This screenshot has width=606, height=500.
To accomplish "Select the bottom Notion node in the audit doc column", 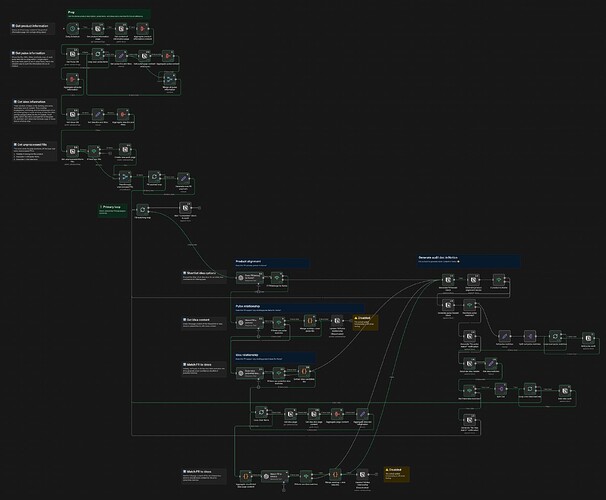I will pyautogui.click(x=469, y=420).
